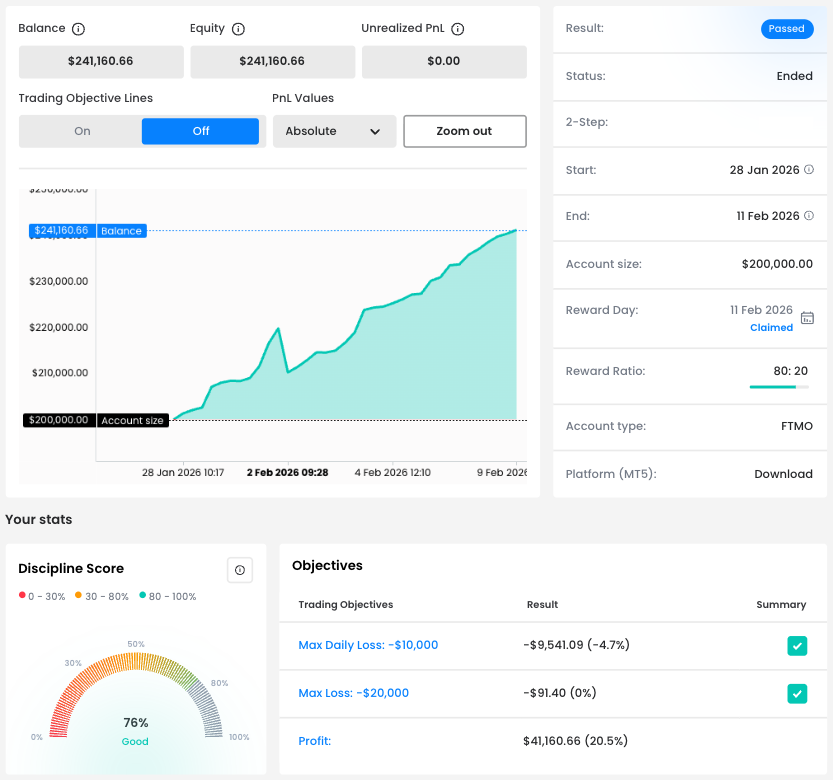Select Off for Trading Objective Lines
Viewport: 833px width, 780px height.
tap(200, 131)
